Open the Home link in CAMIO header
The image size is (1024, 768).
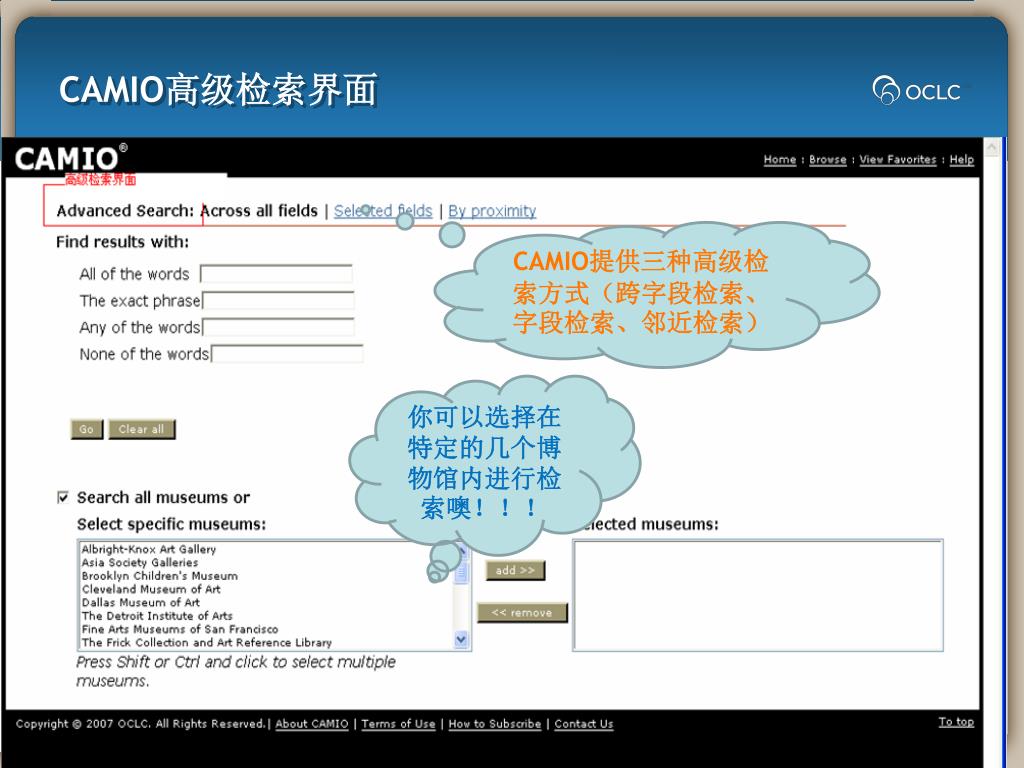coord(780,159)
